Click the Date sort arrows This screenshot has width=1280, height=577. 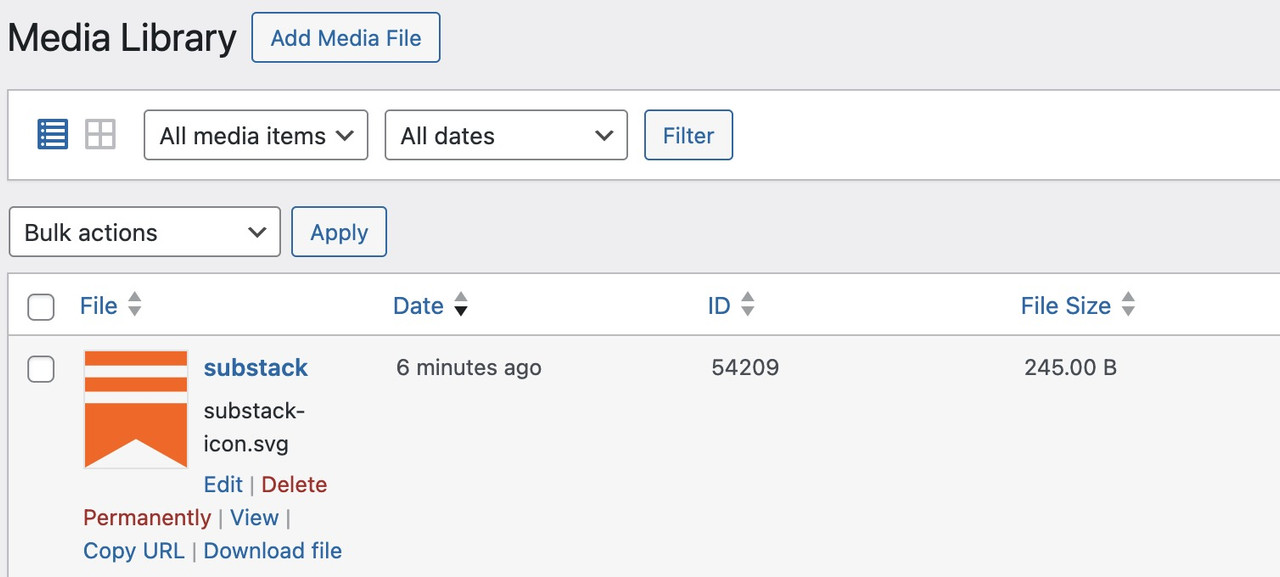(460, 305)
